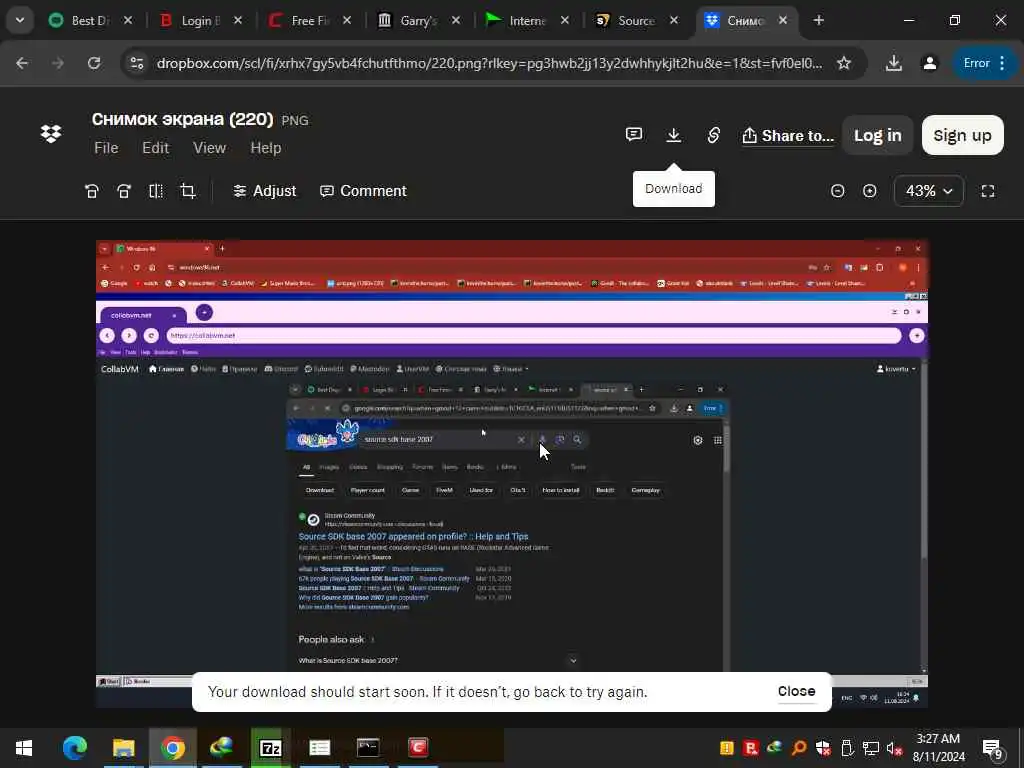Image resolution: width=1024 pixels, height=768 pixels.
Task: Open a new Chrome tab
Action: tap(818, 20)
